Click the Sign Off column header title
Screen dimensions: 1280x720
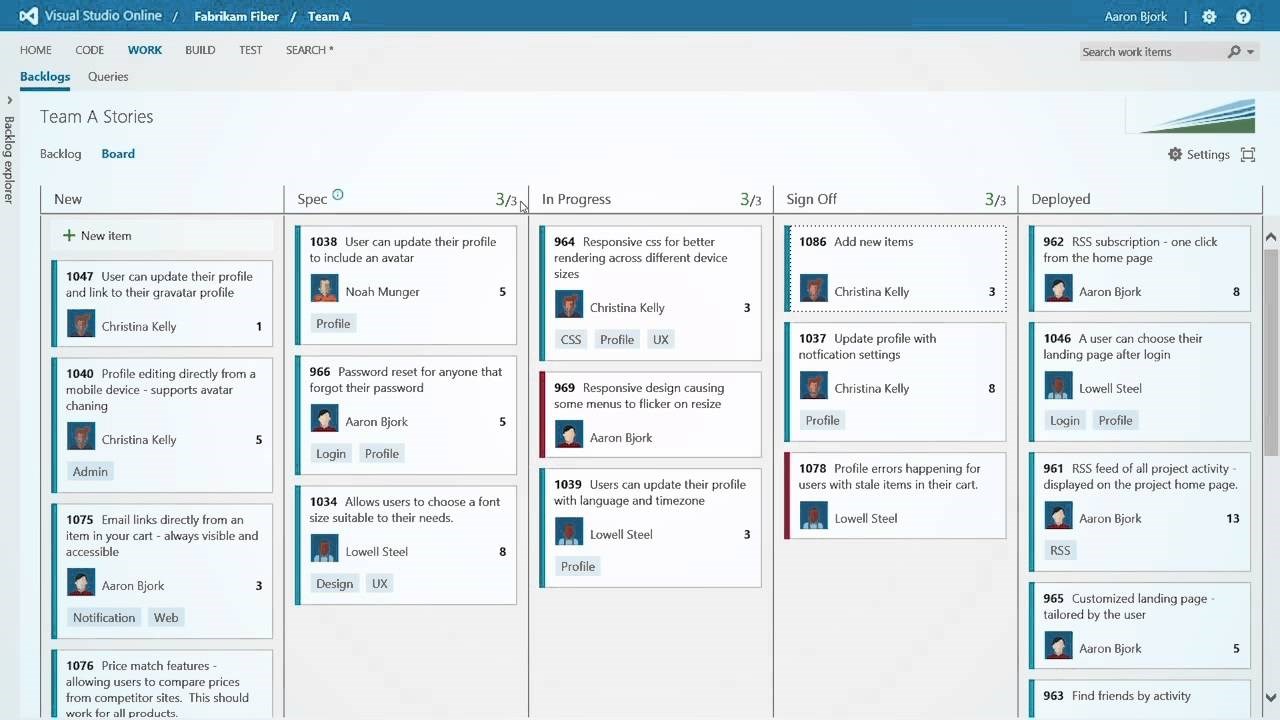[811, 199]
